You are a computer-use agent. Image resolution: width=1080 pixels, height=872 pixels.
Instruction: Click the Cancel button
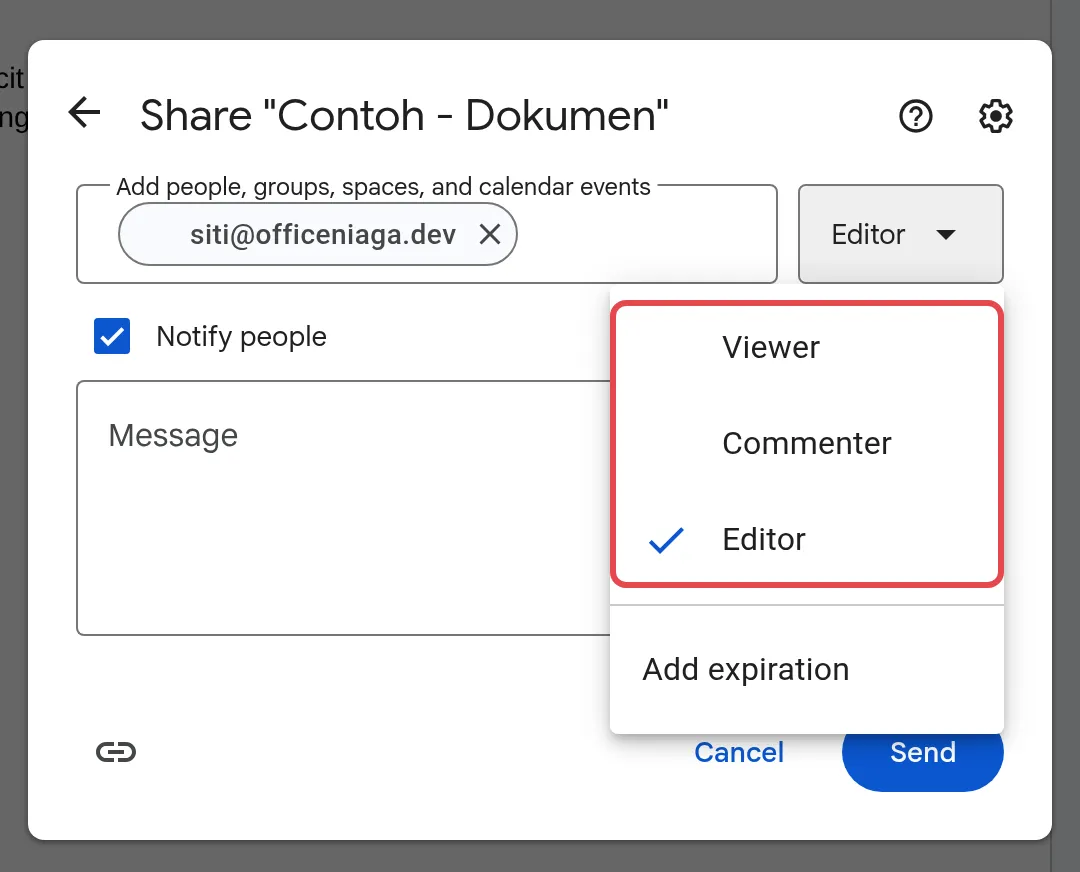click(x=739, y=752)
